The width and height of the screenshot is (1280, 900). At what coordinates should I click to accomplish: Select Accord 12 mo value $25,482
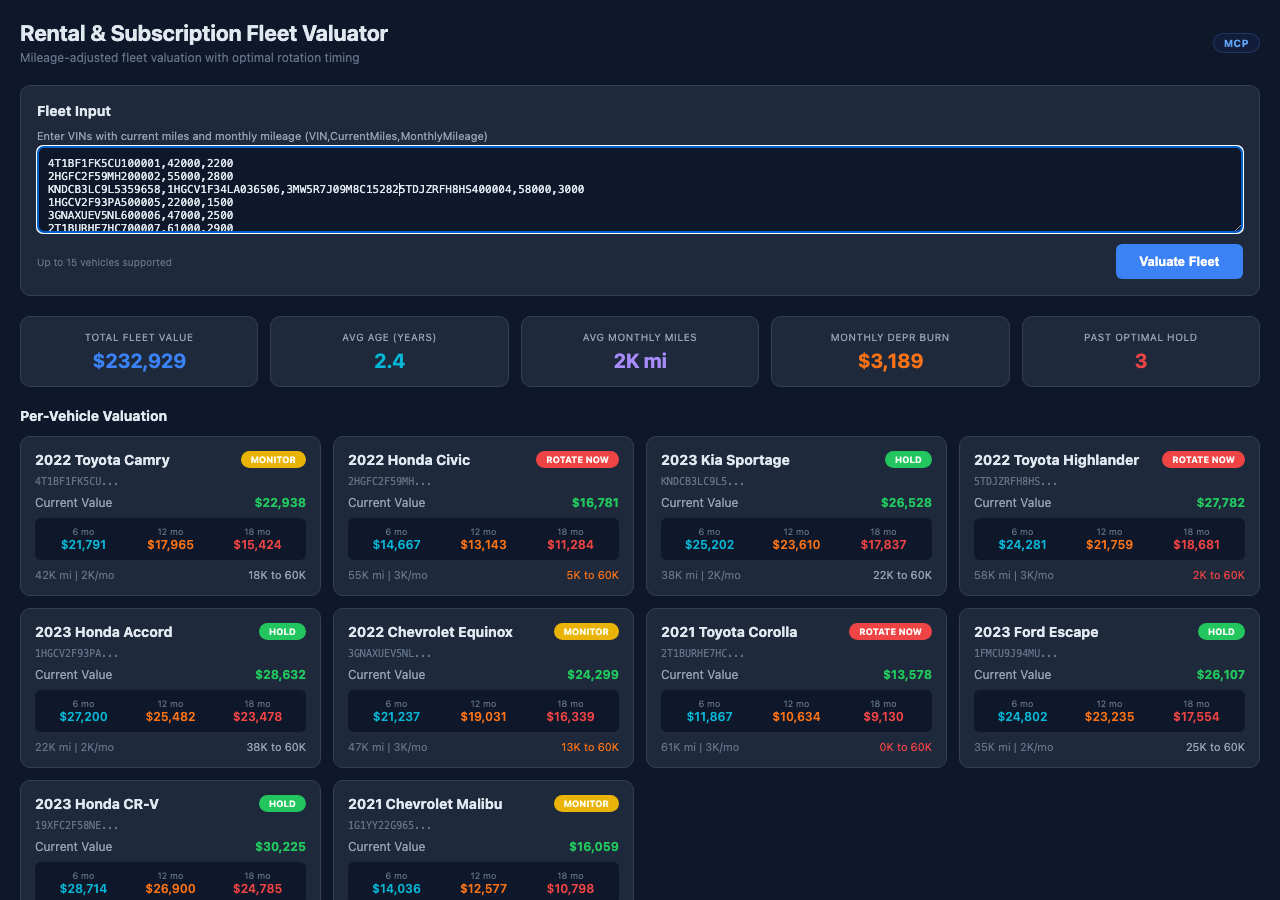(170, 717)
